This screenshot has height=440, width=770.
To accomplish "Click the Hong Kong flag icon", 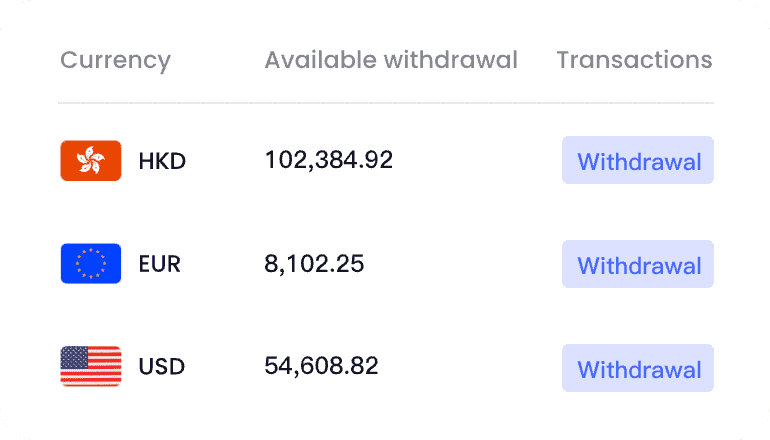I will click(x=91, y=161).
